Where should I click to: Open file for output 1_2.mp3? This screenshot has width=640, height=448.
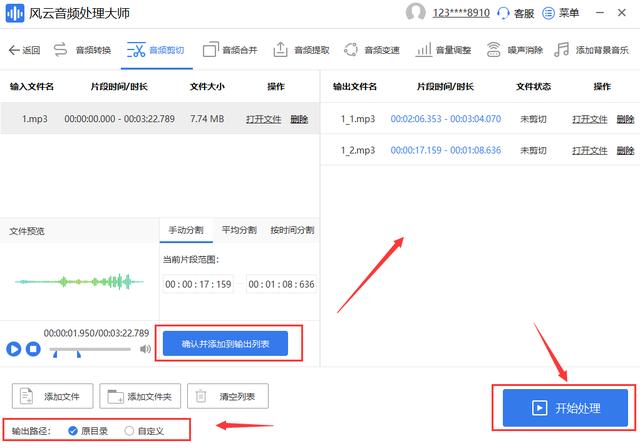590,151
